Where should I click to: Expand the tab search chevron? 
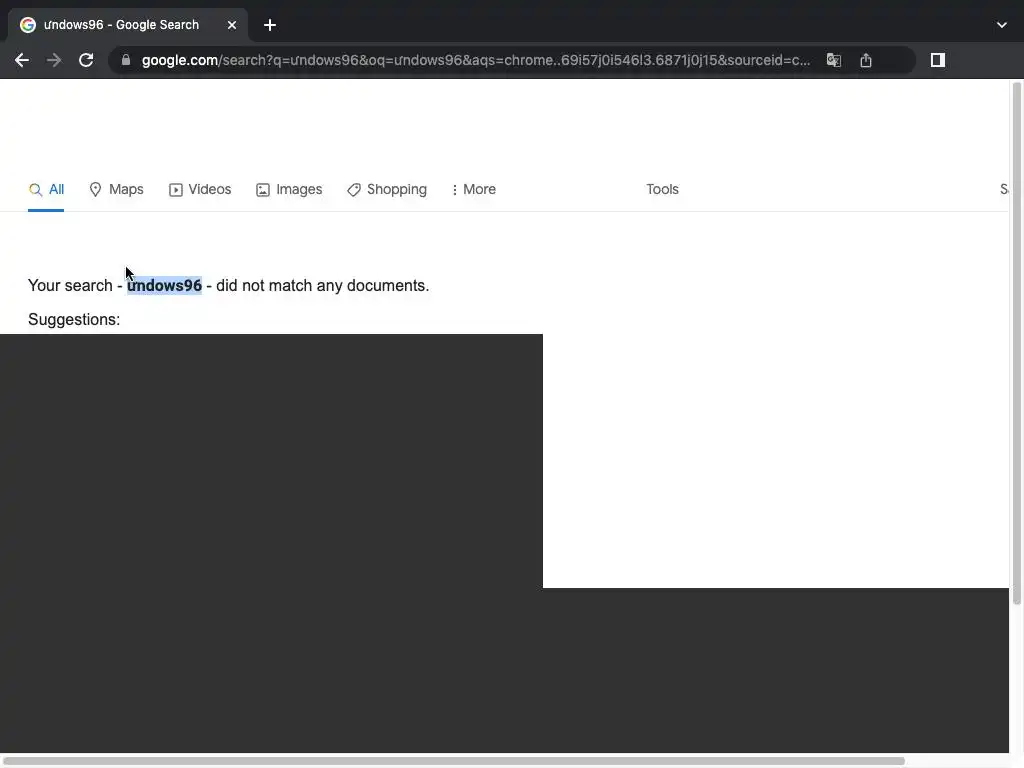1002,25
